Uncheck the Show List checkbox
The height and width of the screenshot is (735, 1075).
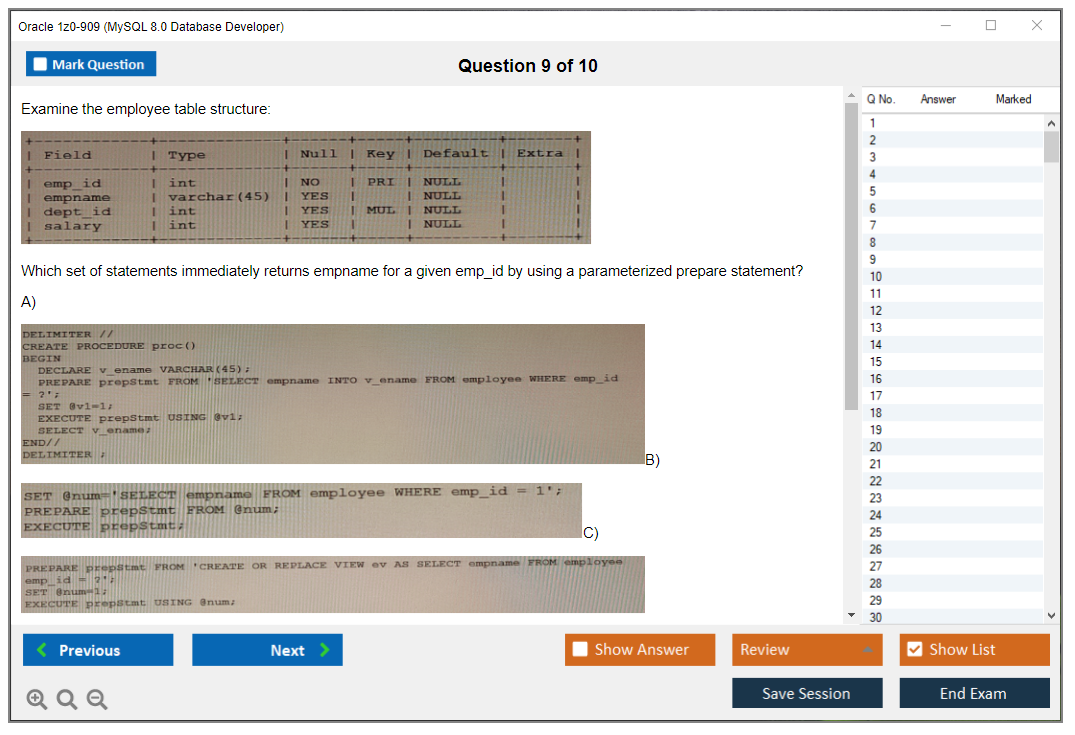tap(914, 650)
